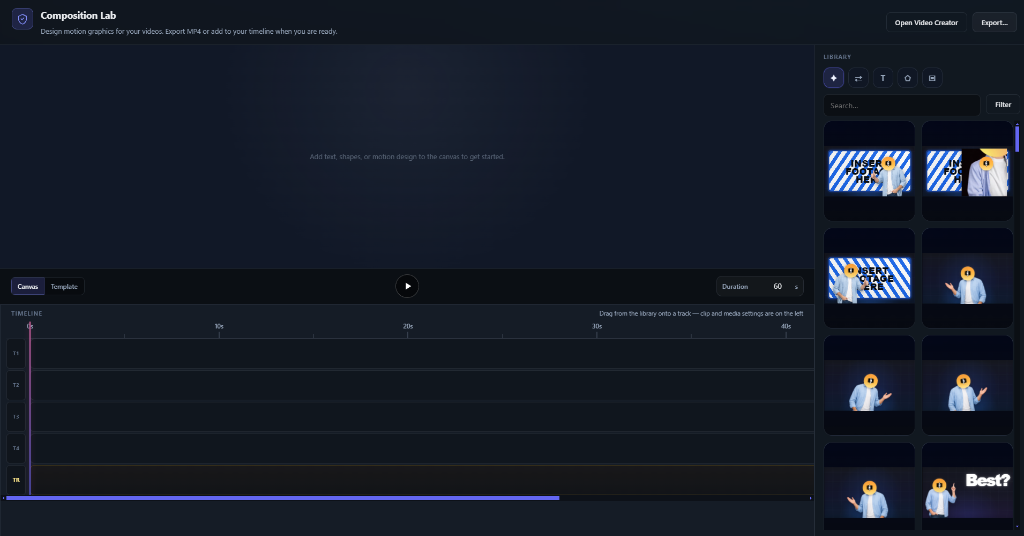This screenshot has width=1024, height=536.
Task: Focus the library Search field
Action: click(901, 105)
